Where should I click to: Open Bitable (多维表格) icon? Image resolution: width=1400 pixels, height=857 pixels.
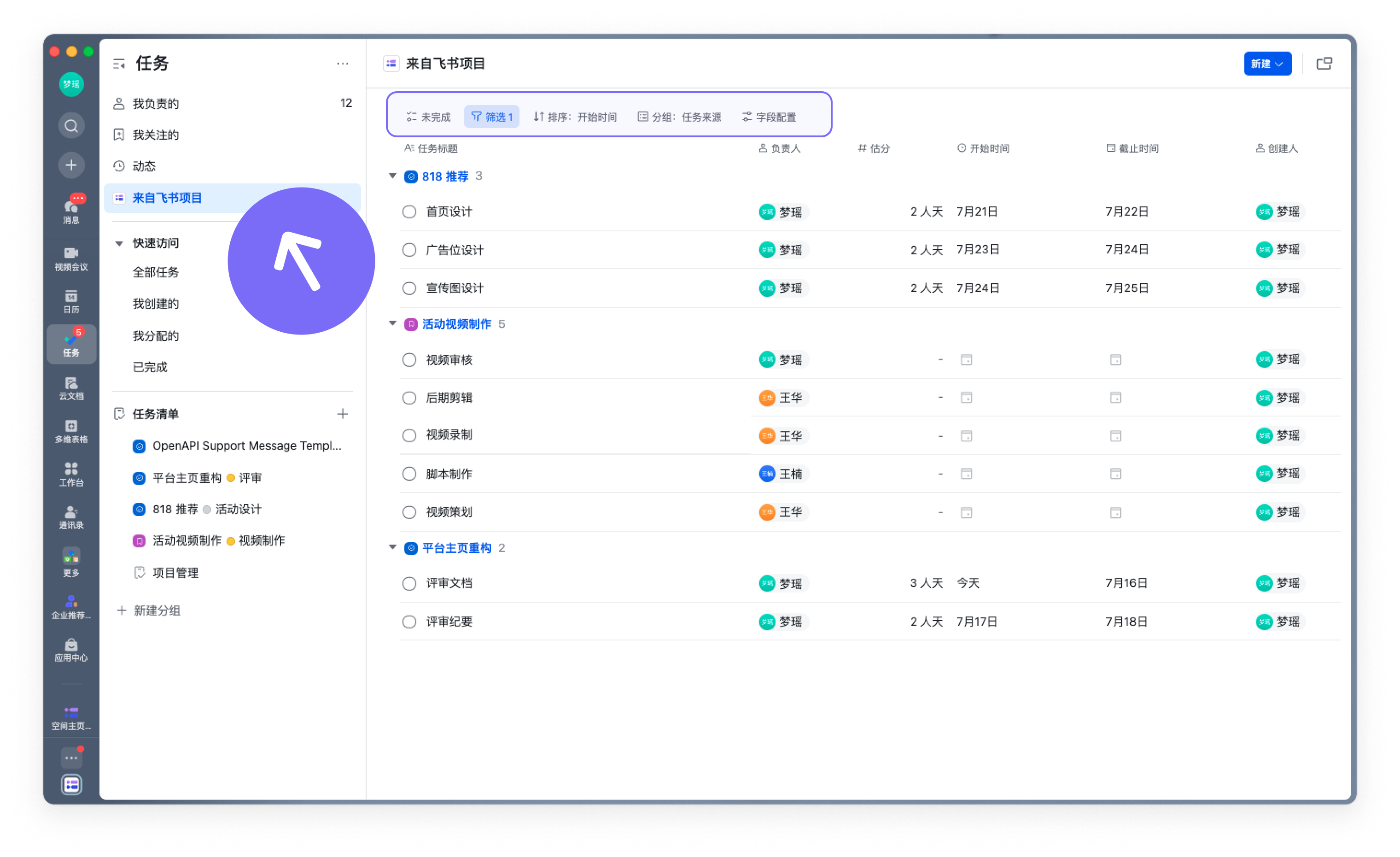click(71, 431)
